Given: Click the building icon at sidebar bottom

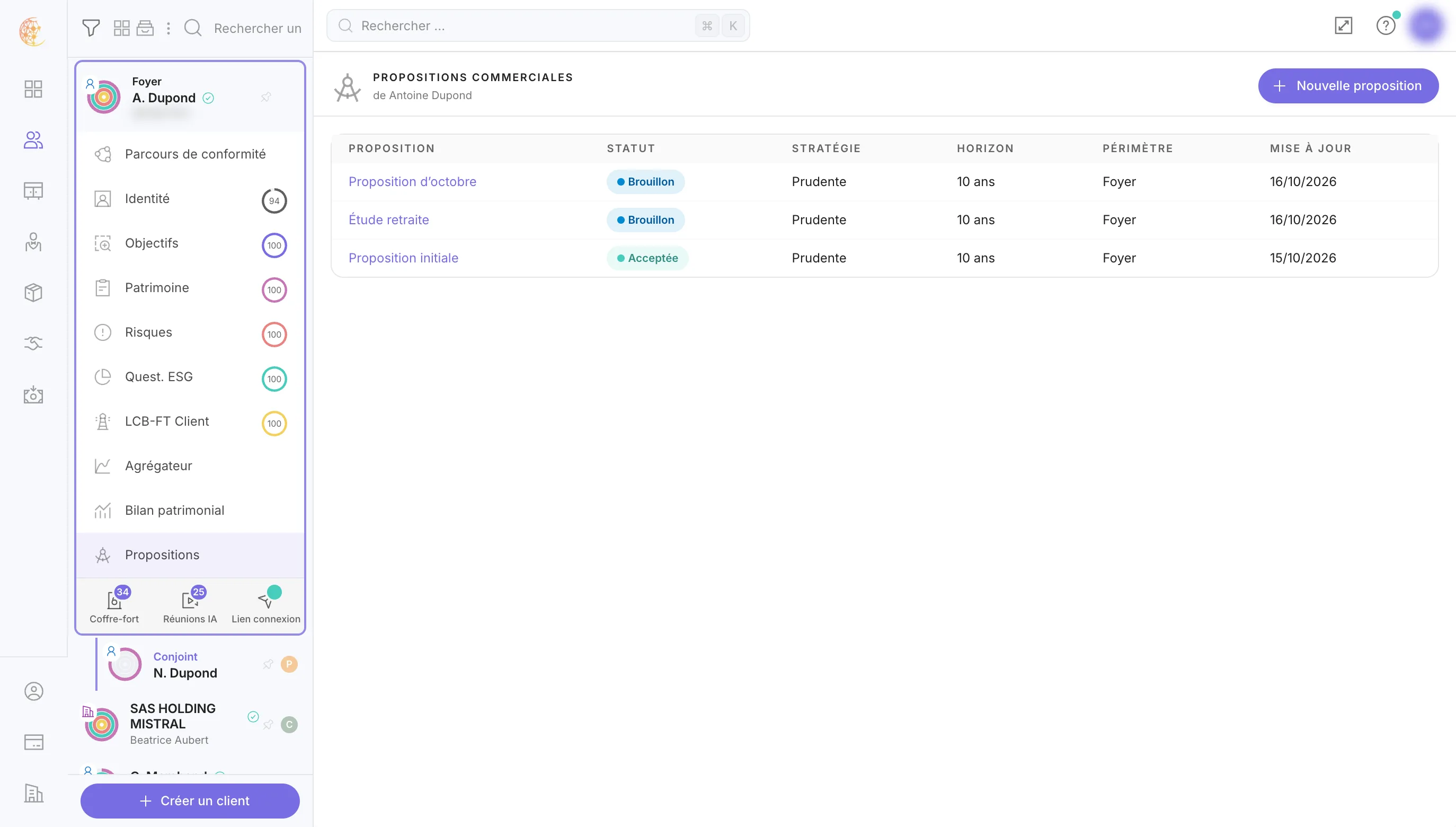Looking at the screenshot, I should 33,793.
